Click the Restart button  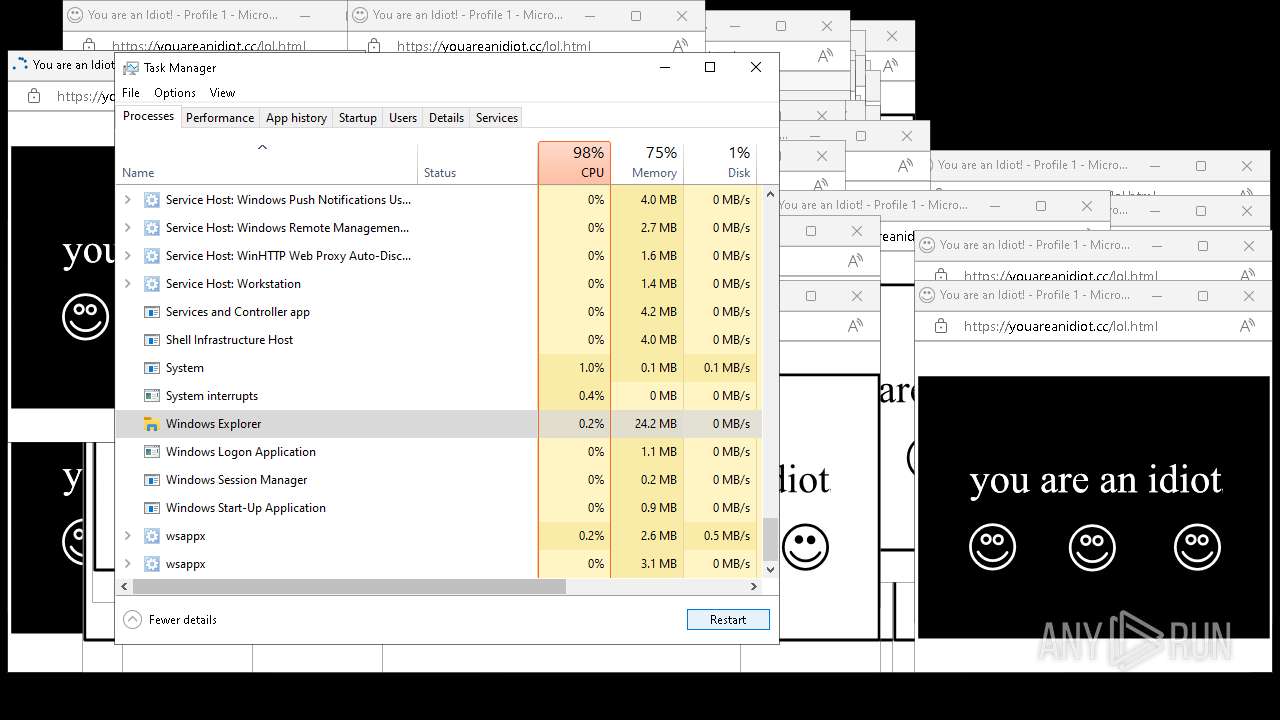(x=728, y=620)
